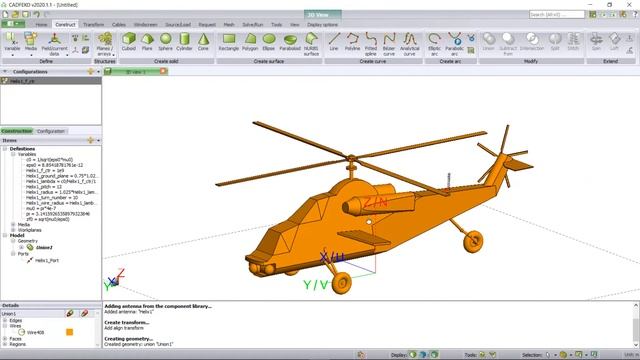The image size is (640, 360).
Task: Click the Stitch modify tool
Action: coord(573,42)
